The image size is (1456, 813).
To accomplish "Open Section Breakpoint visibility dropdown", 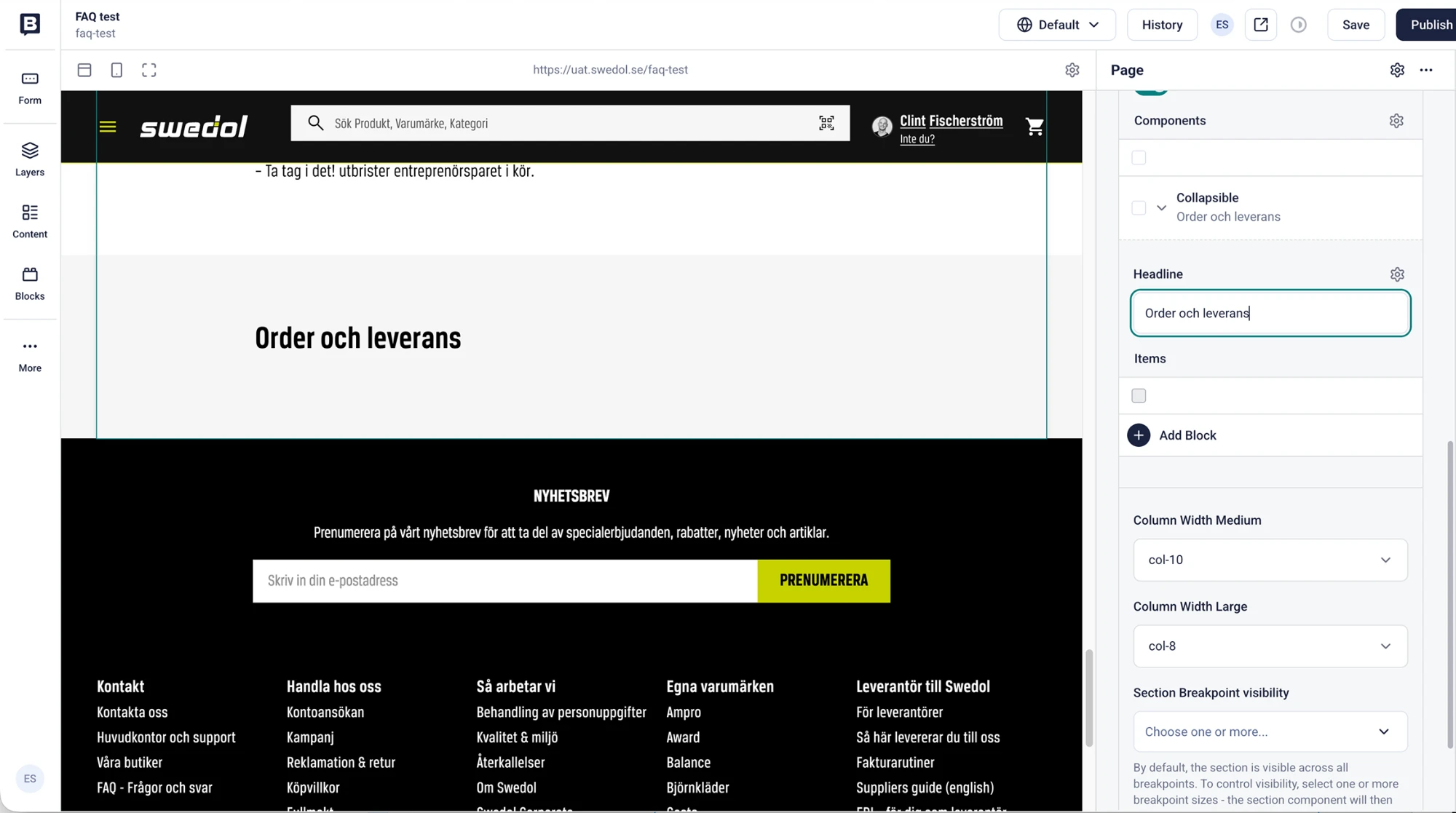I will click(1270, 731).
